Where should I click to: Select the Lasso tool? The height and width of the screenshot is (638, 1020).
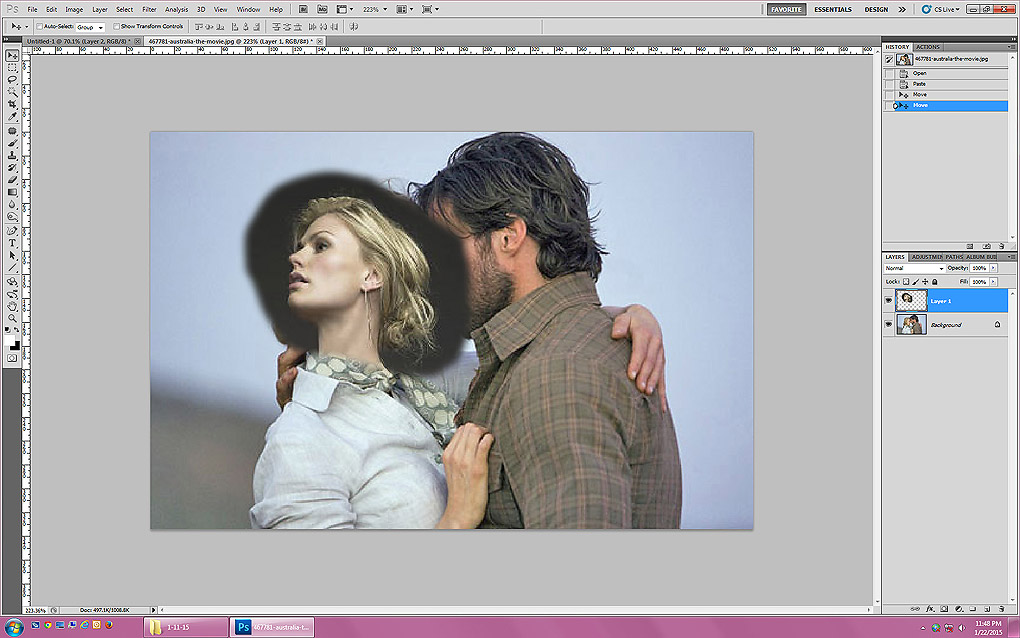[12, 79]
